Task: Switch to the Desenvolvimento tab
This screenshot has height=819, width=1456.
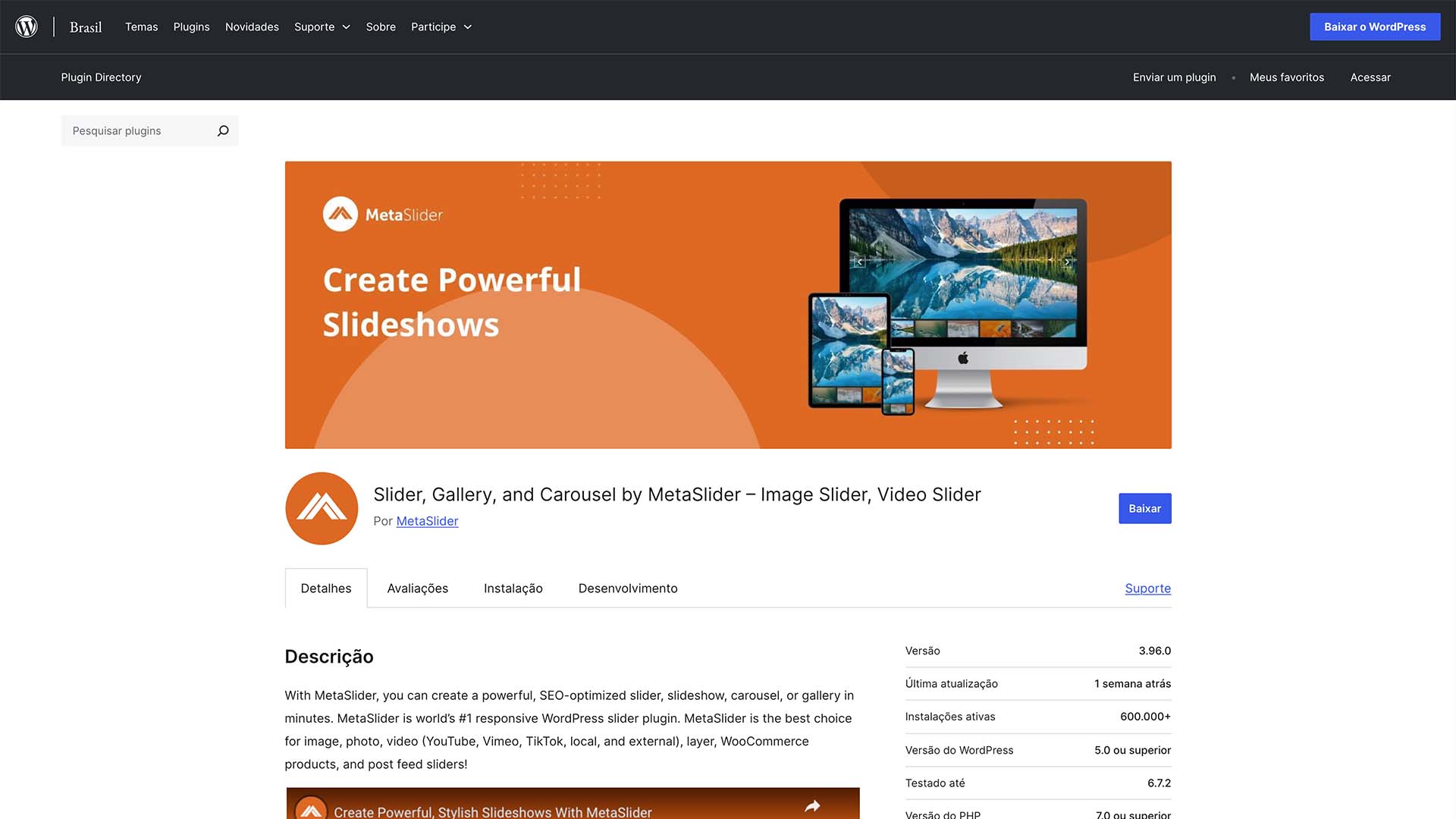Action: coord(628,588)
